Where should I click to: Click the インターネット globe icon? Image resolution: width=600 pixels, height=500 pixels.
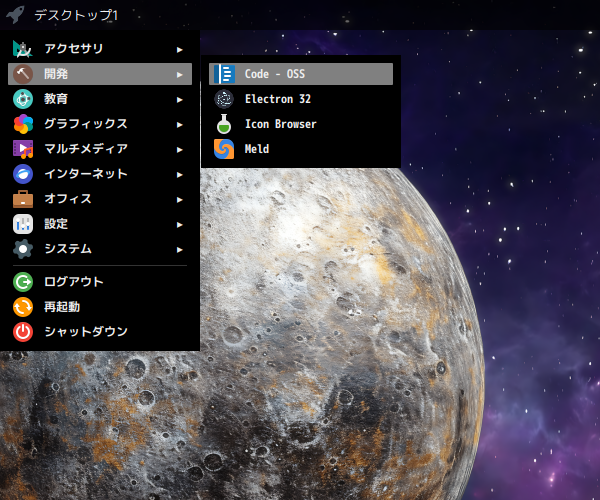(x=23, y=174)
